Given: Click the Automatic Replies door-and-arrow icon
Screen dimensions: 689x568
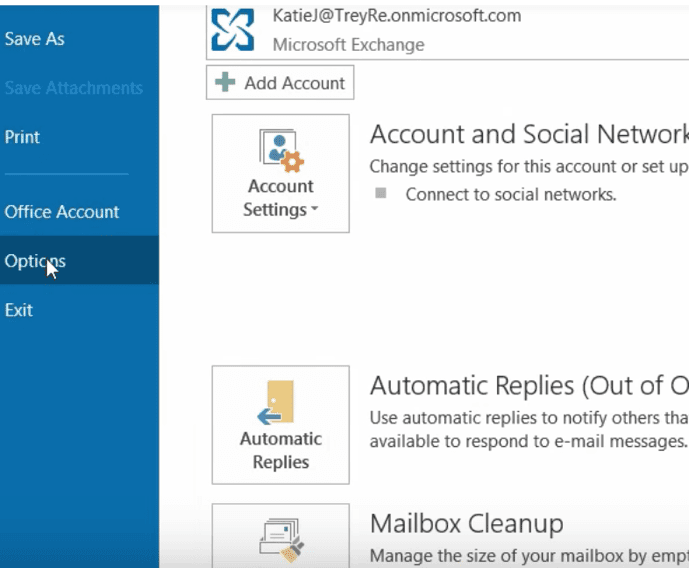Looking at the screenshot, I should pos(280,402).
